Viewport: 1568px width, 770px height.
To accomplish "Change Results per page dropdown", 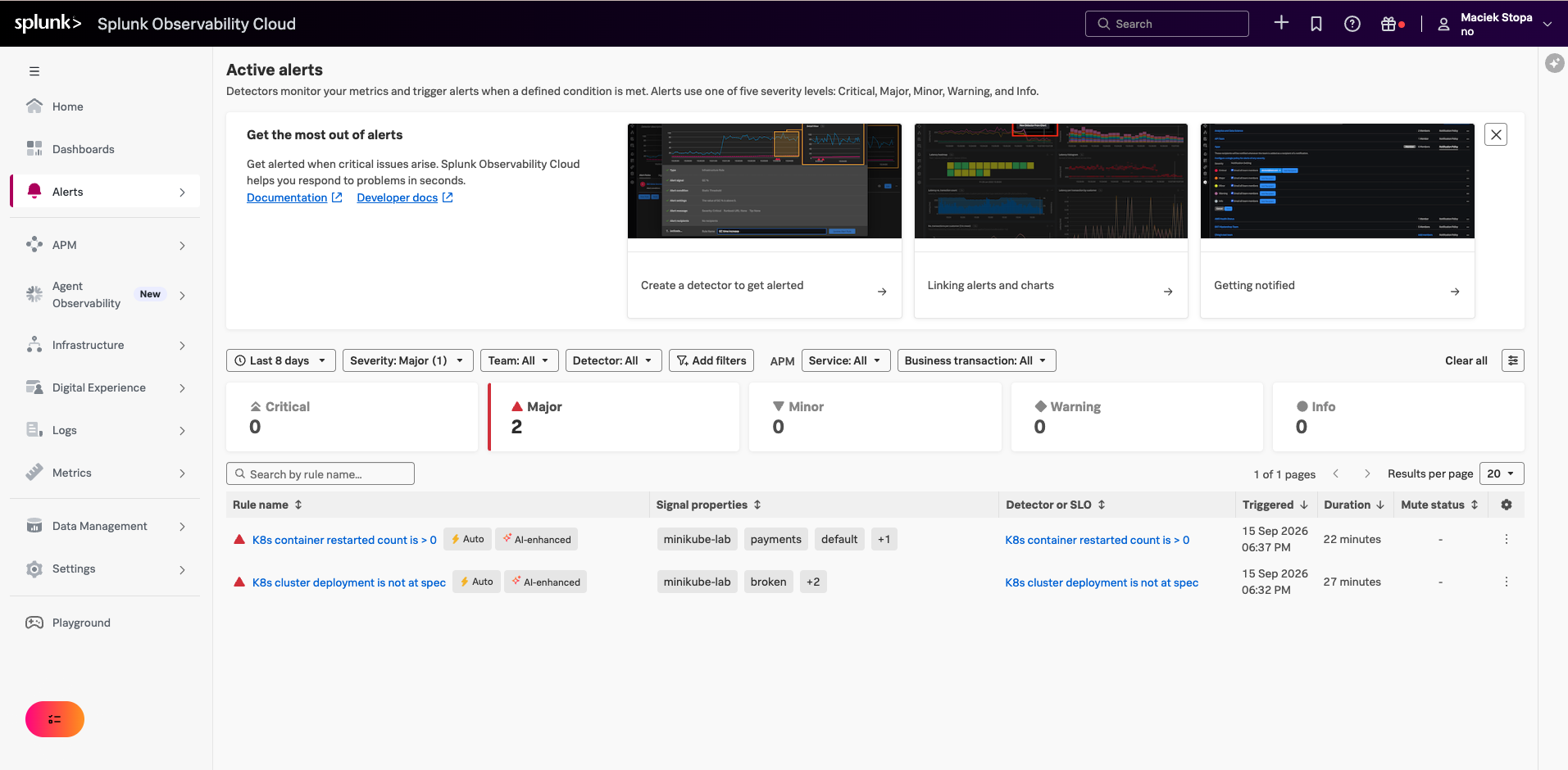I will point(1502,473).
